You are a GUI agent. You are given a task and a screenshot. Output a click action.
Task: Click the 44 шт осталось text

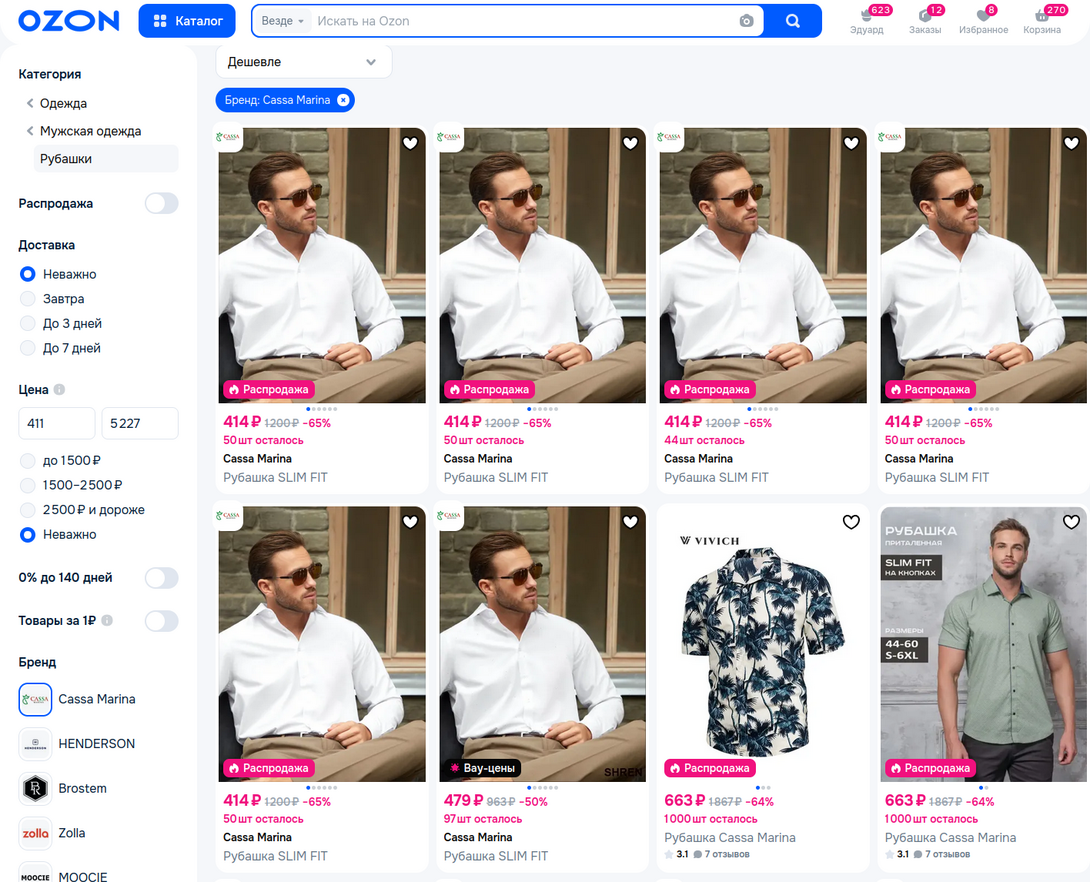click(704, 441)
